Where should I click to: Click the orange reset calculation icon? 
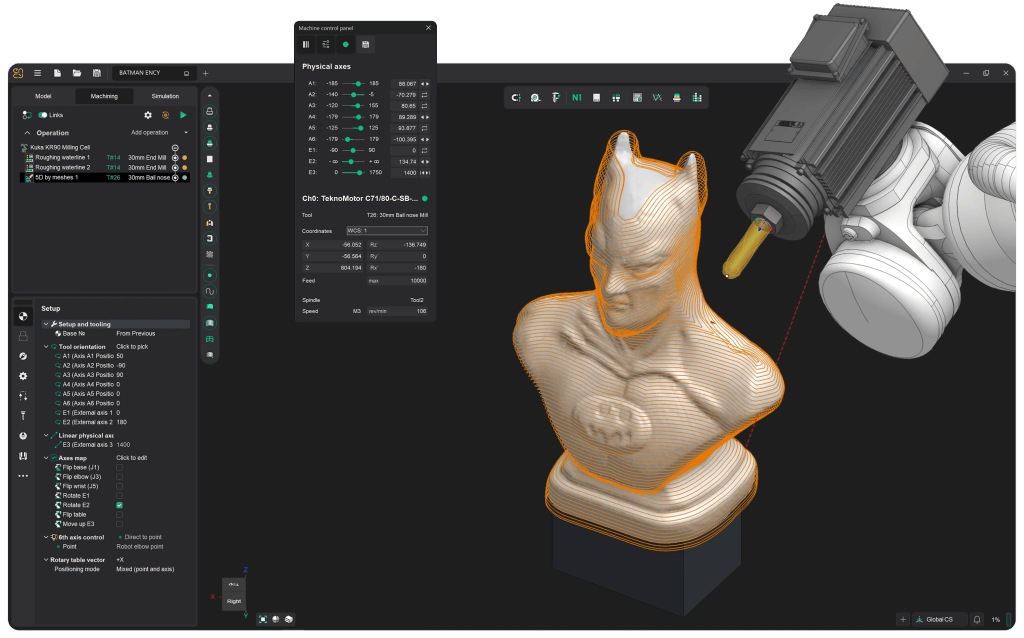[165, 115]
